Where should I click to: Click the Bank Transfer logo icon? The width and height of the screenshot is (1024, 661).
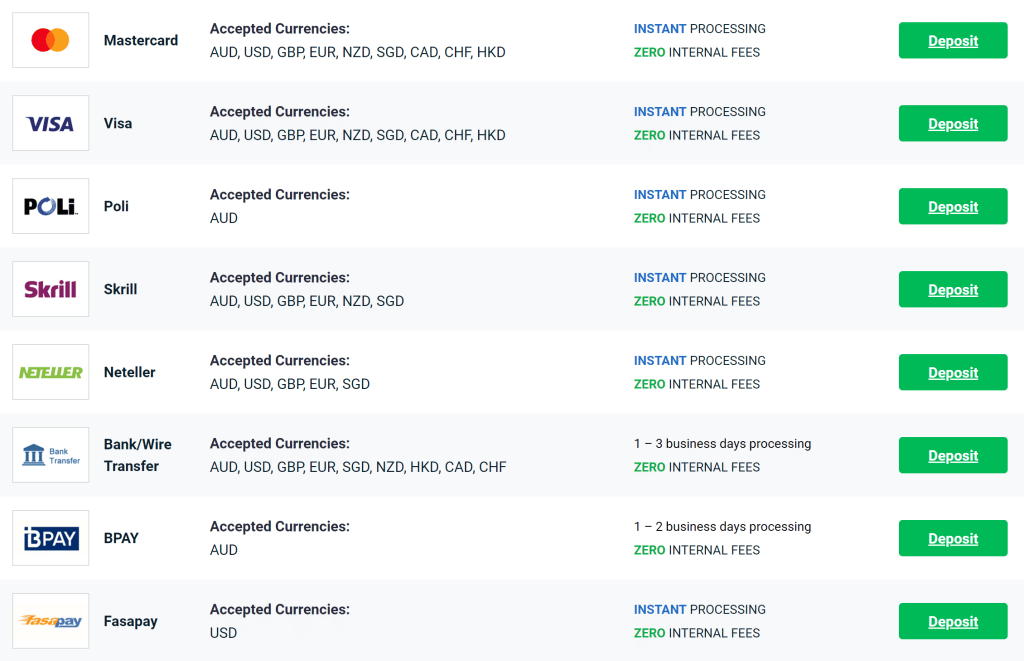click(x=50, y=455)
